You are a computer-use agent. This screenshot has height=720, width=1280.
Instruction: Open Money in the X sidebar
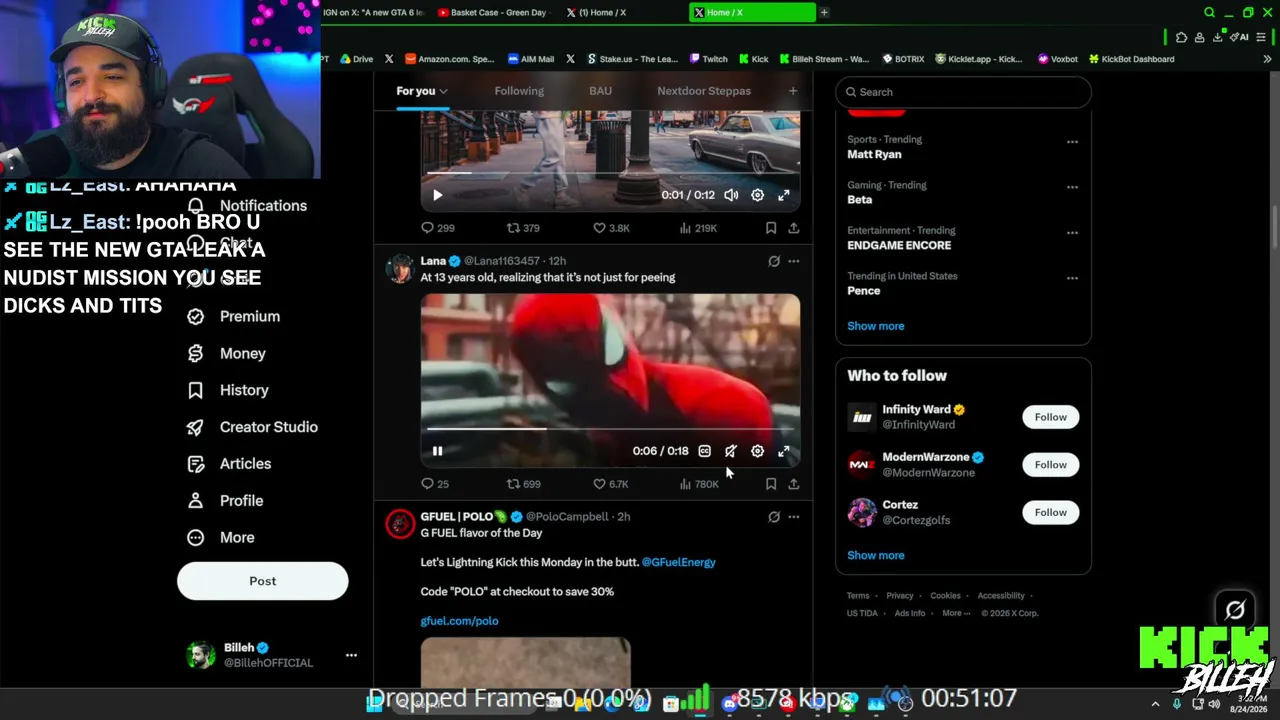click(x=227, y=353)
